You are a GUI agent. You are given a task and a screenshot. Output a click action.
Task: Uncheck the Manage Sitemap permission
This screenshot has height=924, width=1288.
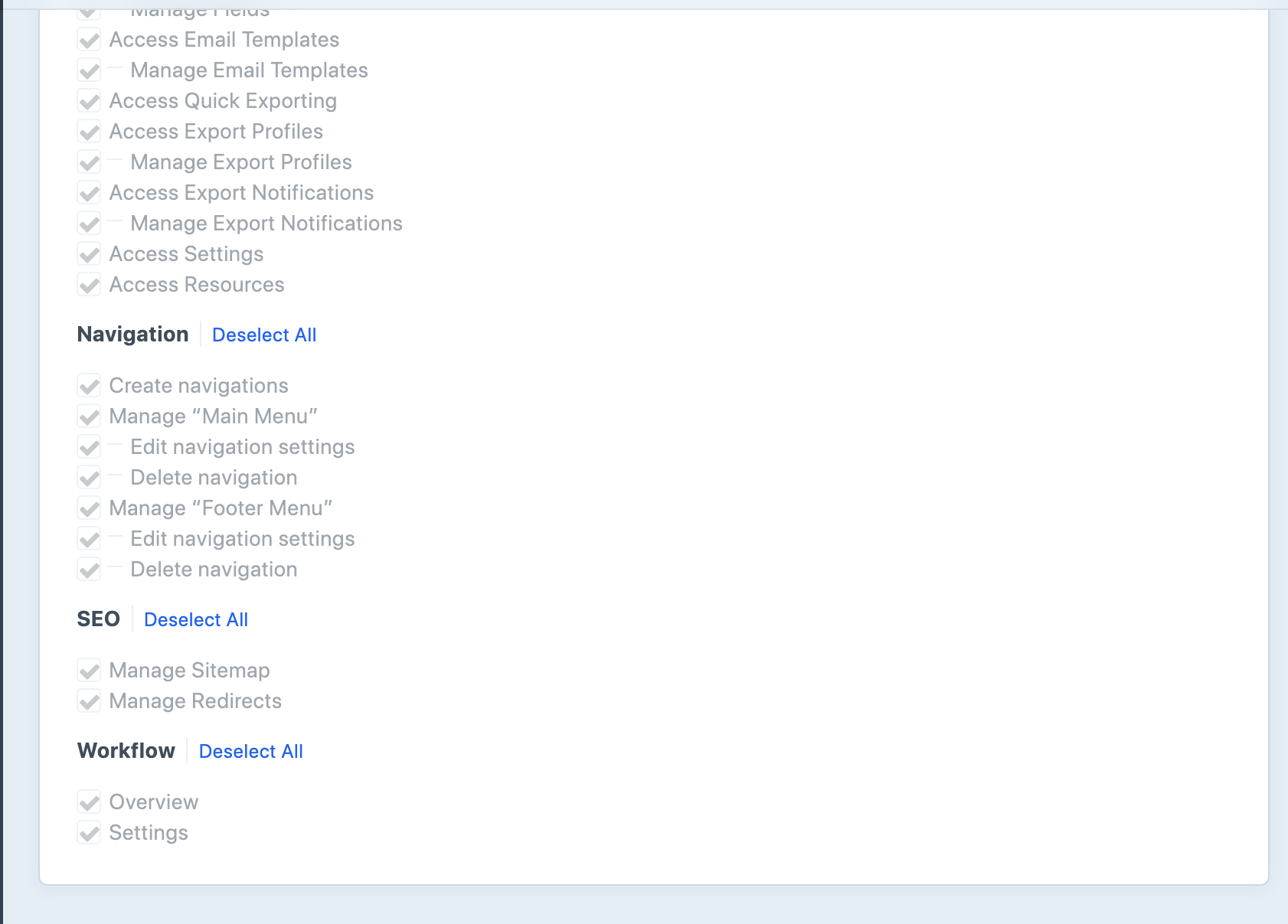point(89,671)
